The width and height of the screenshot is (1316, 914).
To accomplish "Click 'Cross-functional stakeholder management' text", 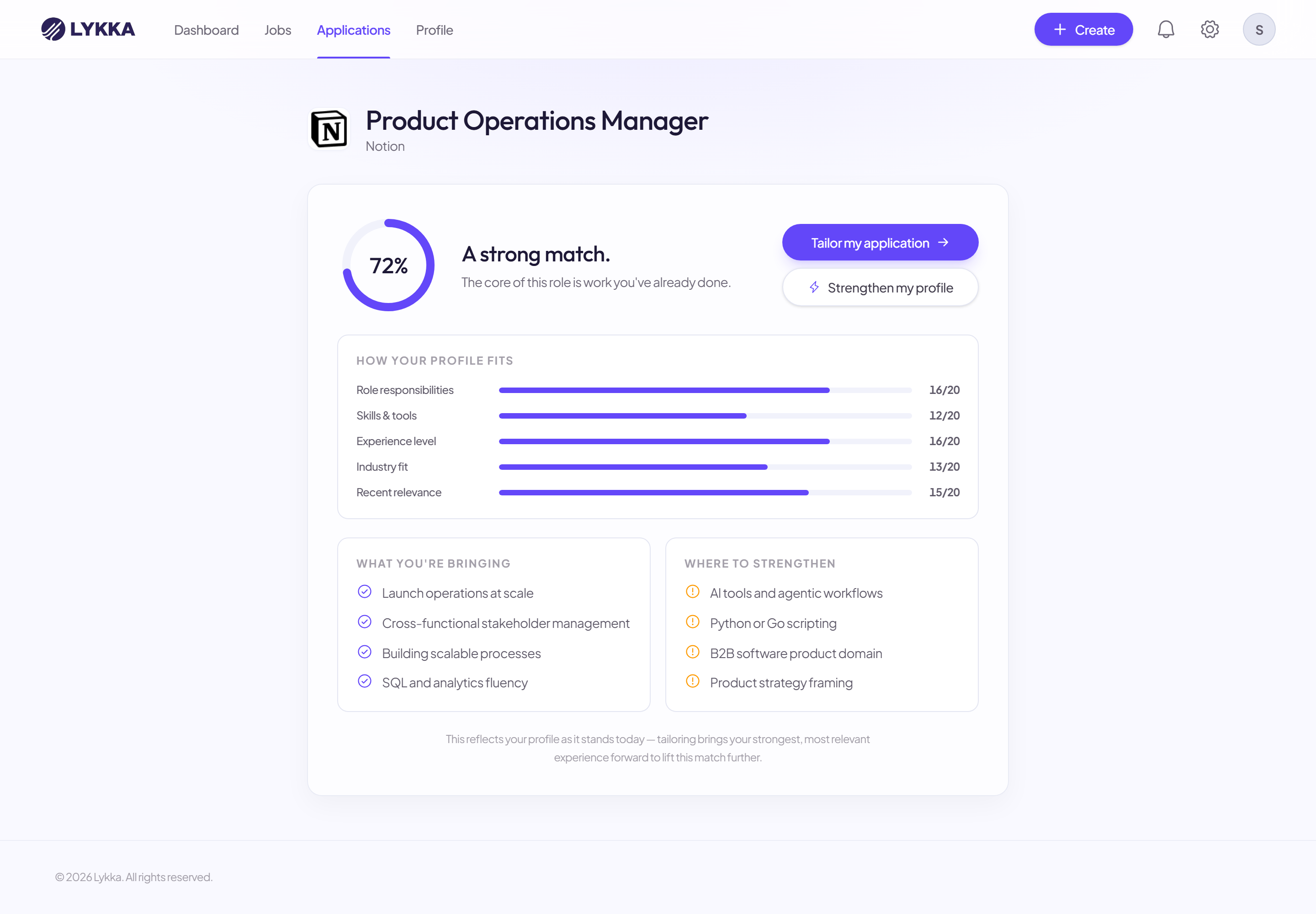I will [505, 624].
